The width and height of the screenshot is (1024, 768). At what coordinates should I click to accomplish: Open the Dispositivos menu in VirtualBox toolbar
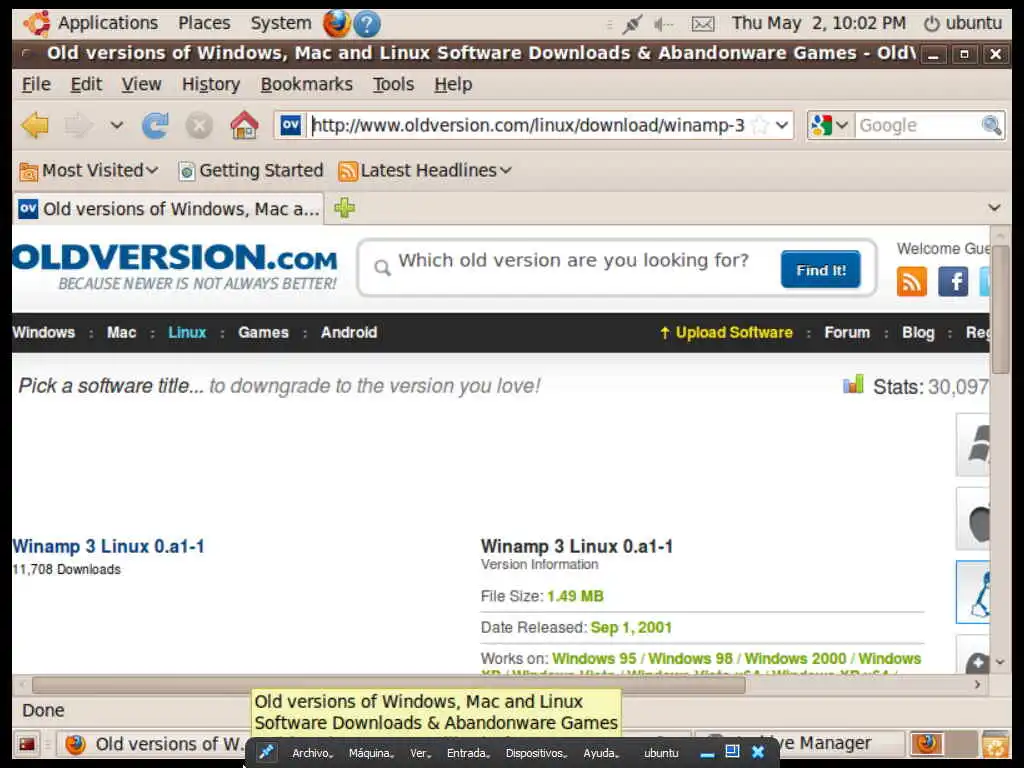click(x=536, y=753)
